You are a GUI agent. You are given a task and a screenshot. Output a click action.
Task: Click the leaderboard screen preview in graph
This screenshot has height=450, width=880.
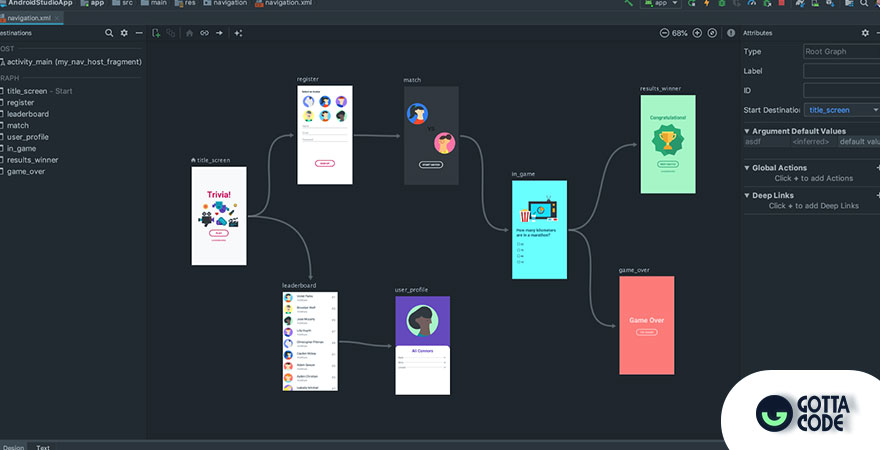pyautogui.click(x=310, y=341)
